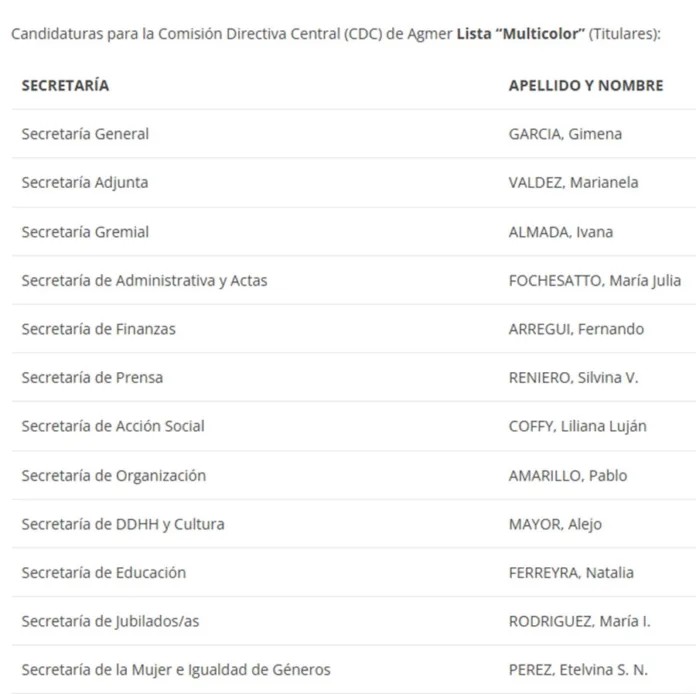Click the name ARREGUI, Fernando

(576, 329)
